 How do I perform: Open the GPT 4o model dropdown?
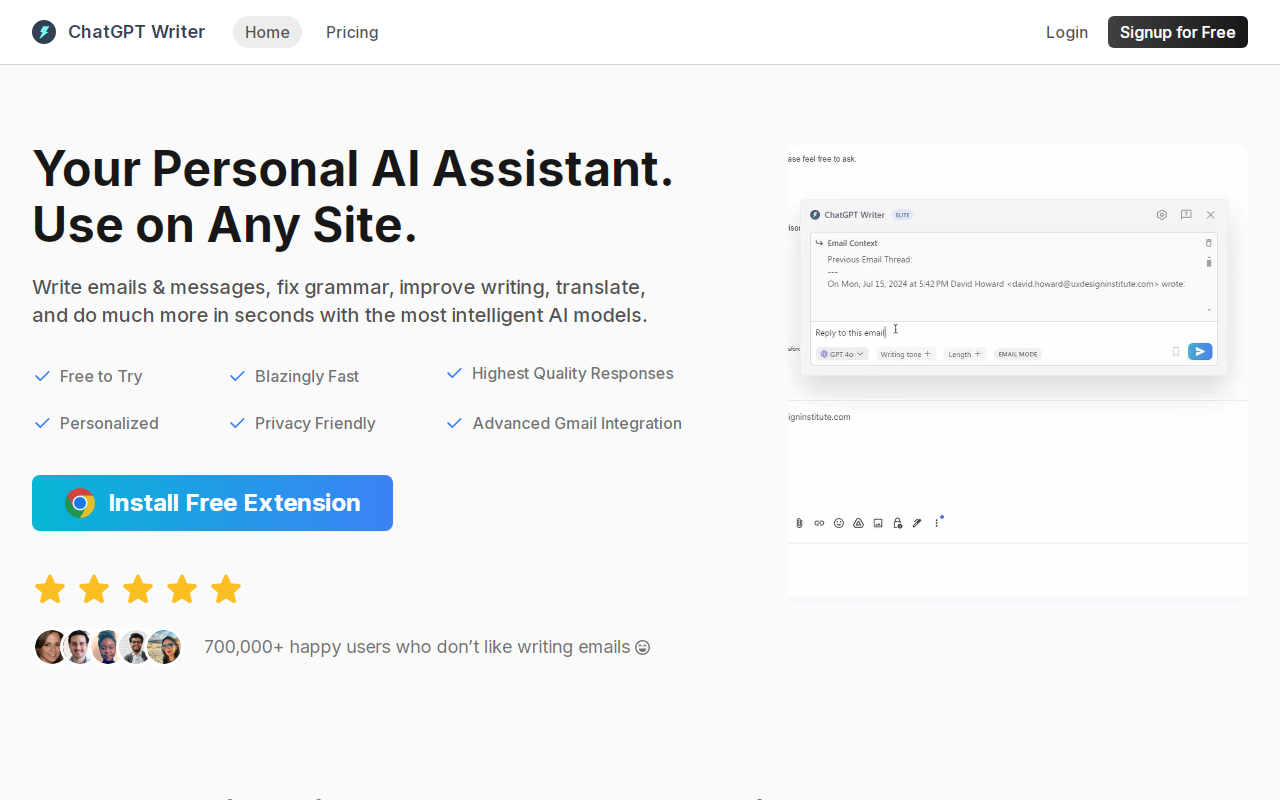842,354
